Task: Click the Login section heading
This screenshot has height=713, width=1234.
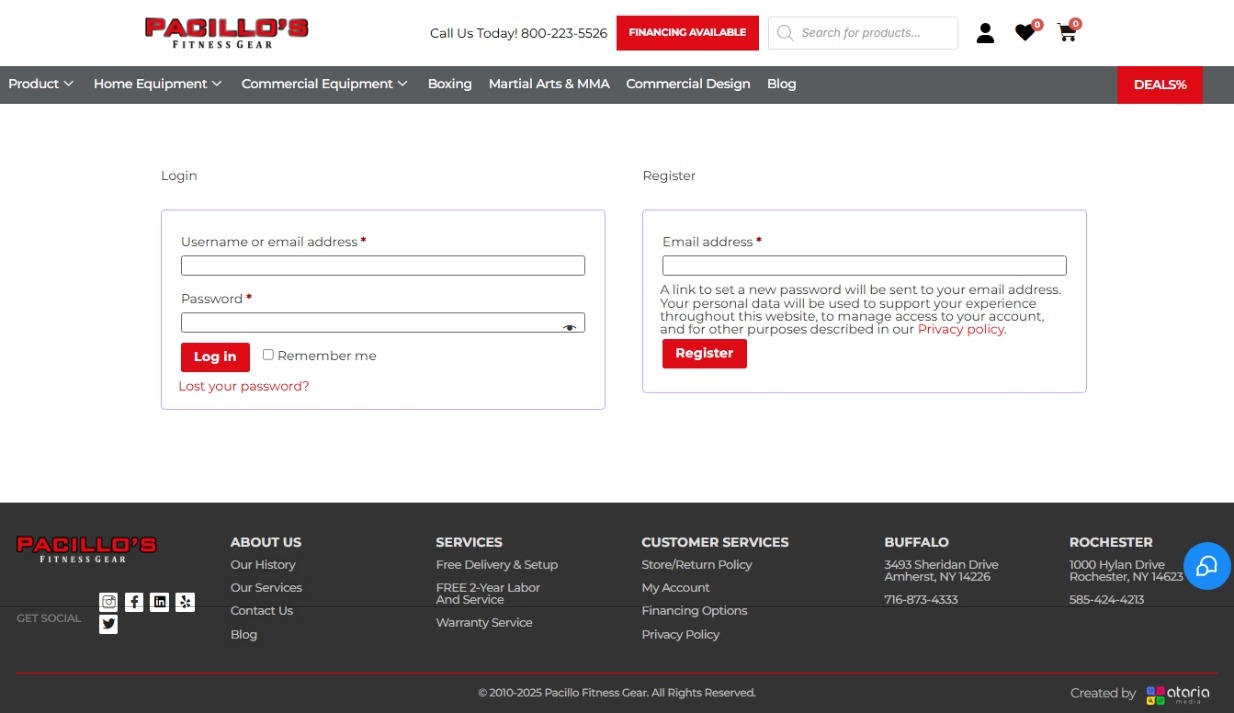Action: pyautogui.click(x=179, y=176)
